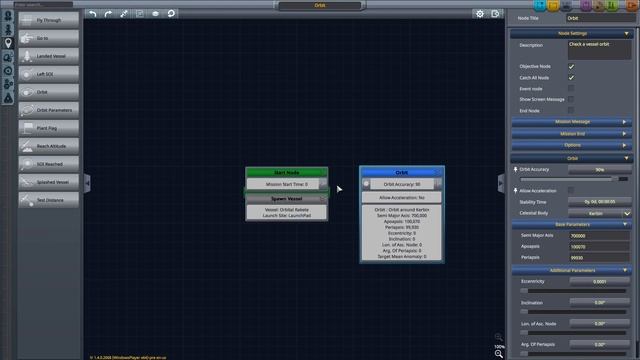Add a Splashed Vessel node
This screenshot has width=640, height=360.
49,182
